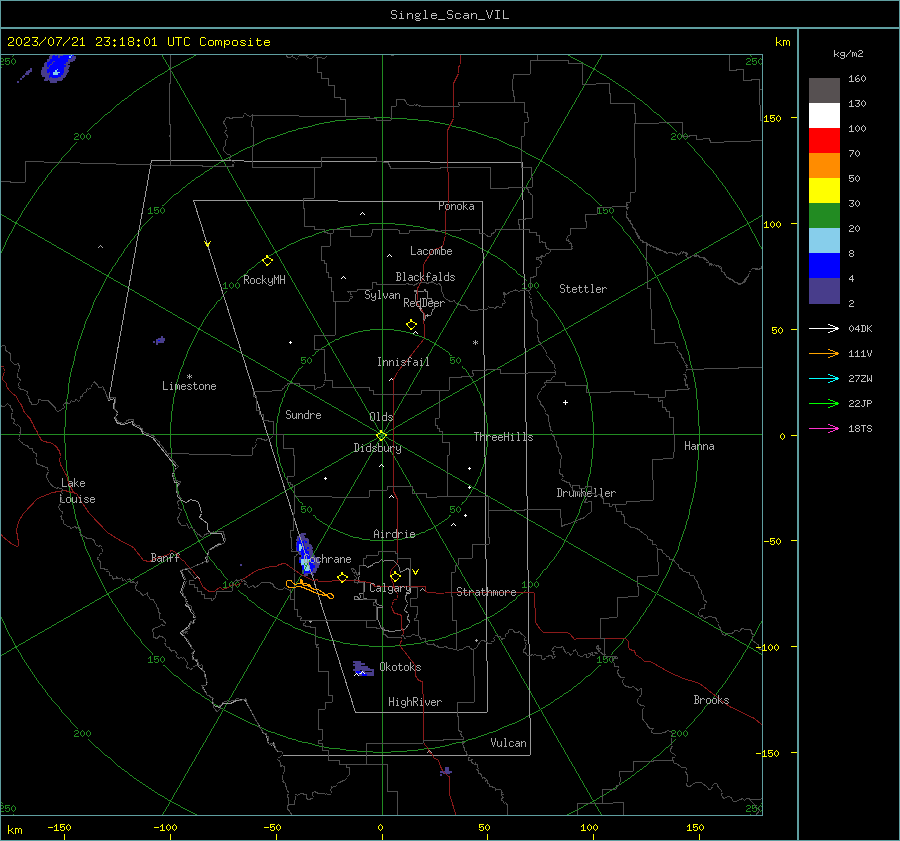The image size is (900, 841).
Task: Click the magenta 18TS arrow in the legend
Action: coord(824,428)
